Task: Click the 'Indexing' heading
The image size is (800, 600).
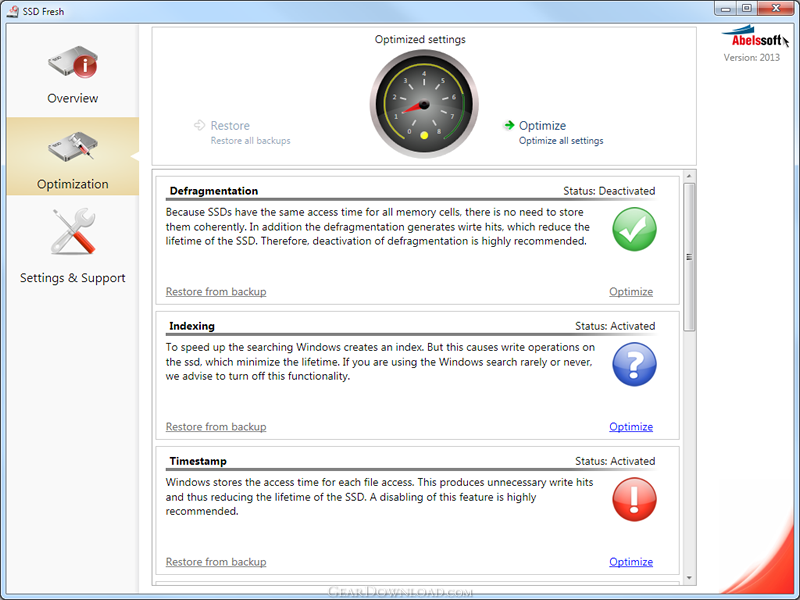Action: (x=192, y=326)
